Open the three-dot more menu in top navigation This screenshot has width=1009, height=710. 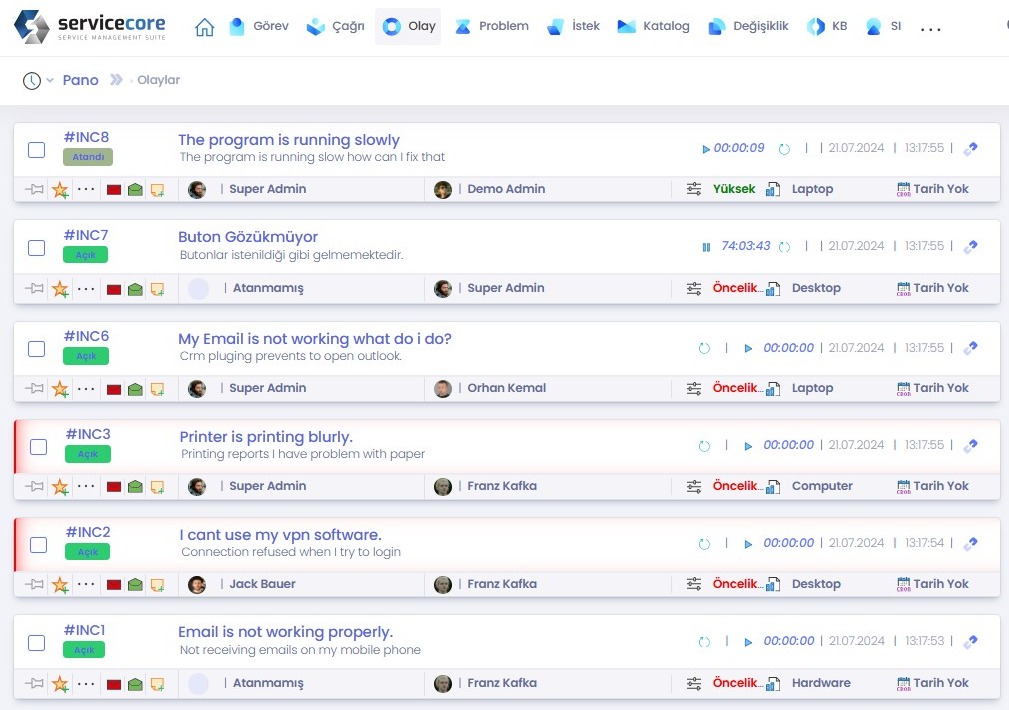pyautogui.click(x=930, y=29)
